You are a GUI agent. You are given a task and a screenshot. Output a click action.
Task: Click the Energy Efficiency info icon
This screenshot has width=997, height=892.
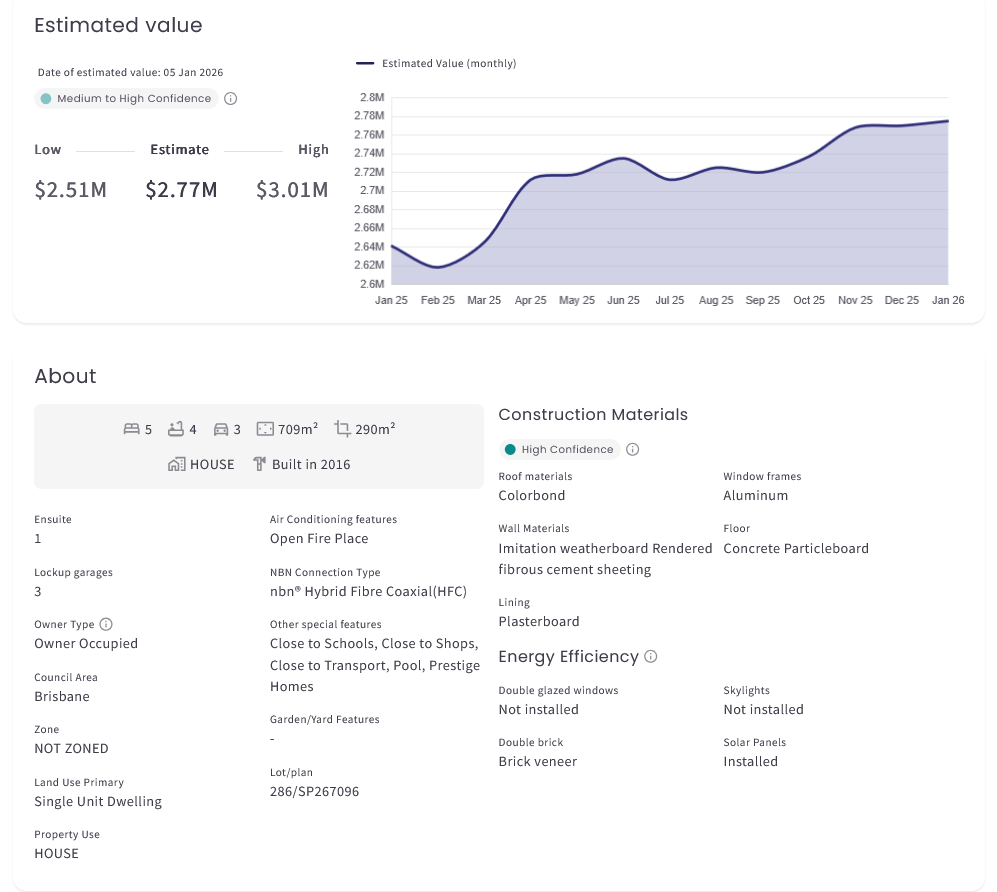coord(651,657)
